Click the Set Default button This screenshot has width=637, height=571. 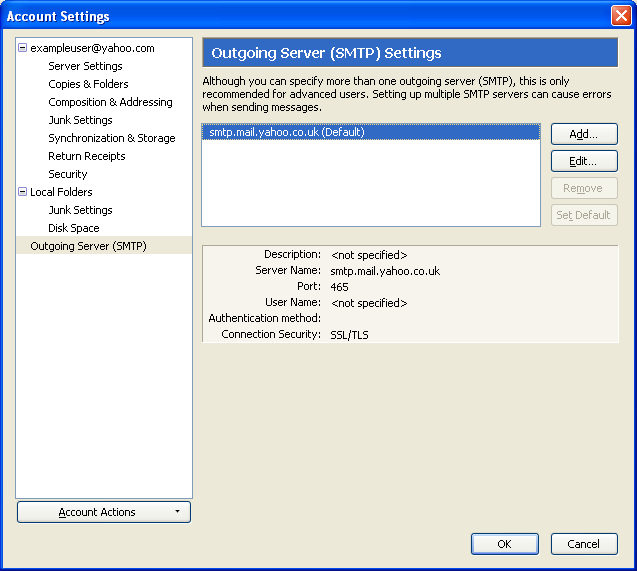click(584, 215)
